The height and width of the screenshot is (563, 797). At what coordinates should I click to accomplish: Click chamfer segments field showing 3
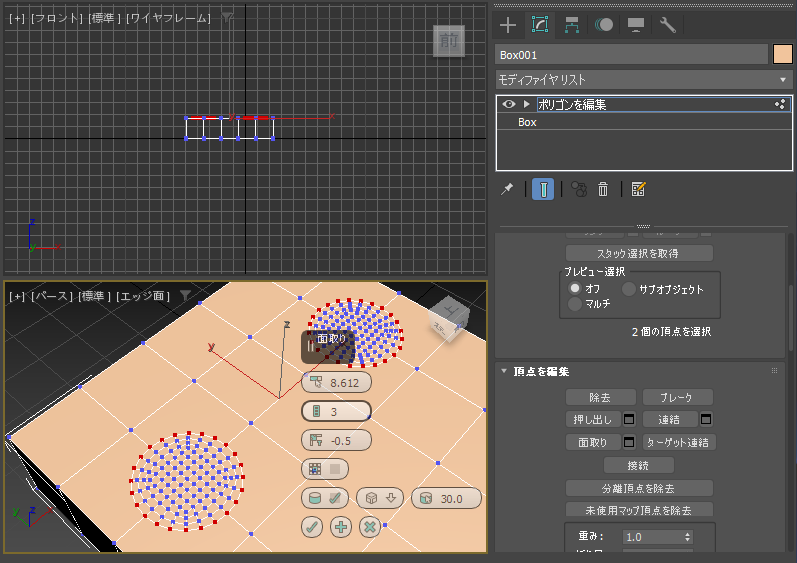point(336,411)
